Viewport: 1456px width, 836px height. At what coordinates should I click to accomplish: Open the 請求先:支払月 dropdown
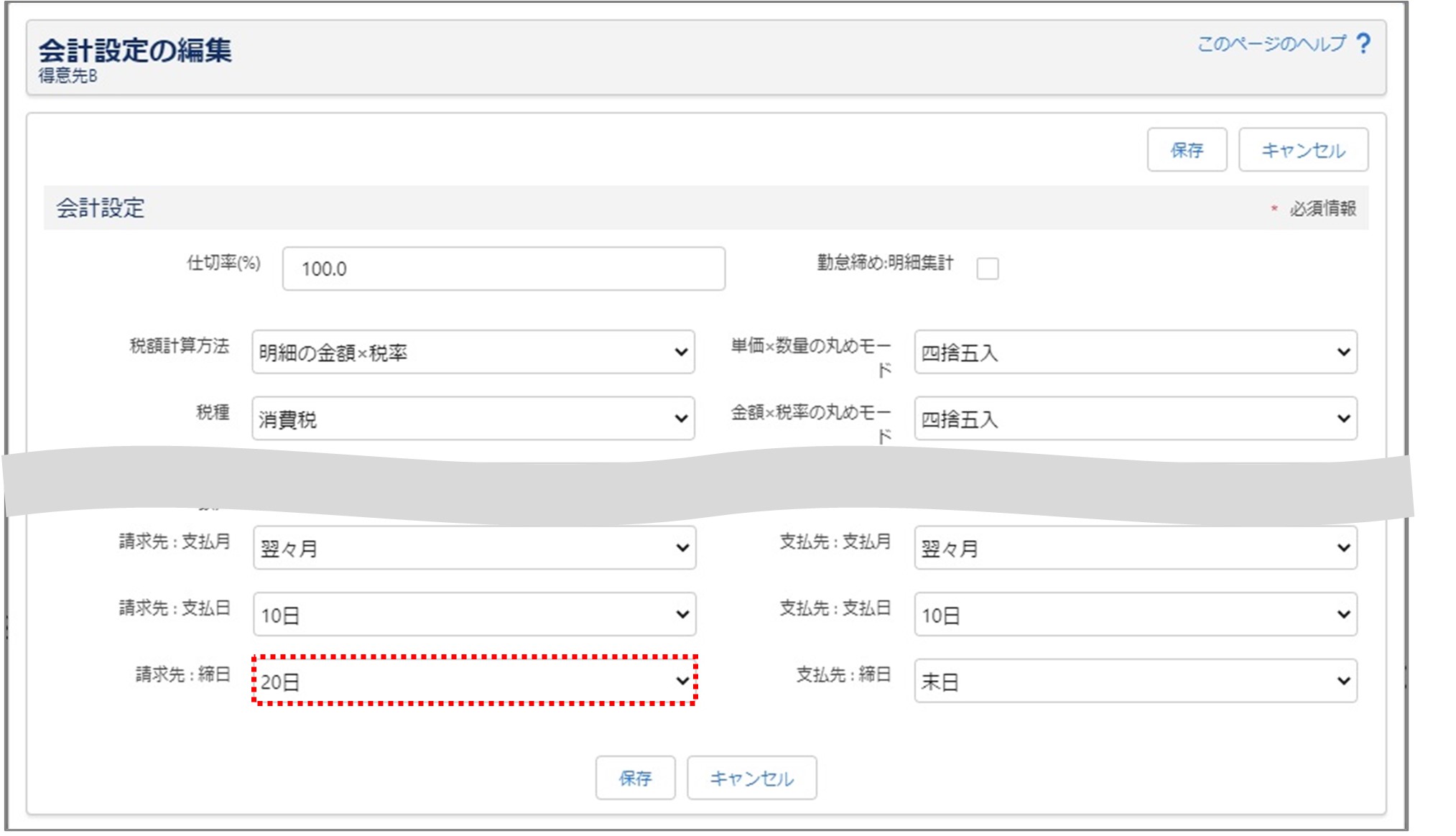pos(474,548)
